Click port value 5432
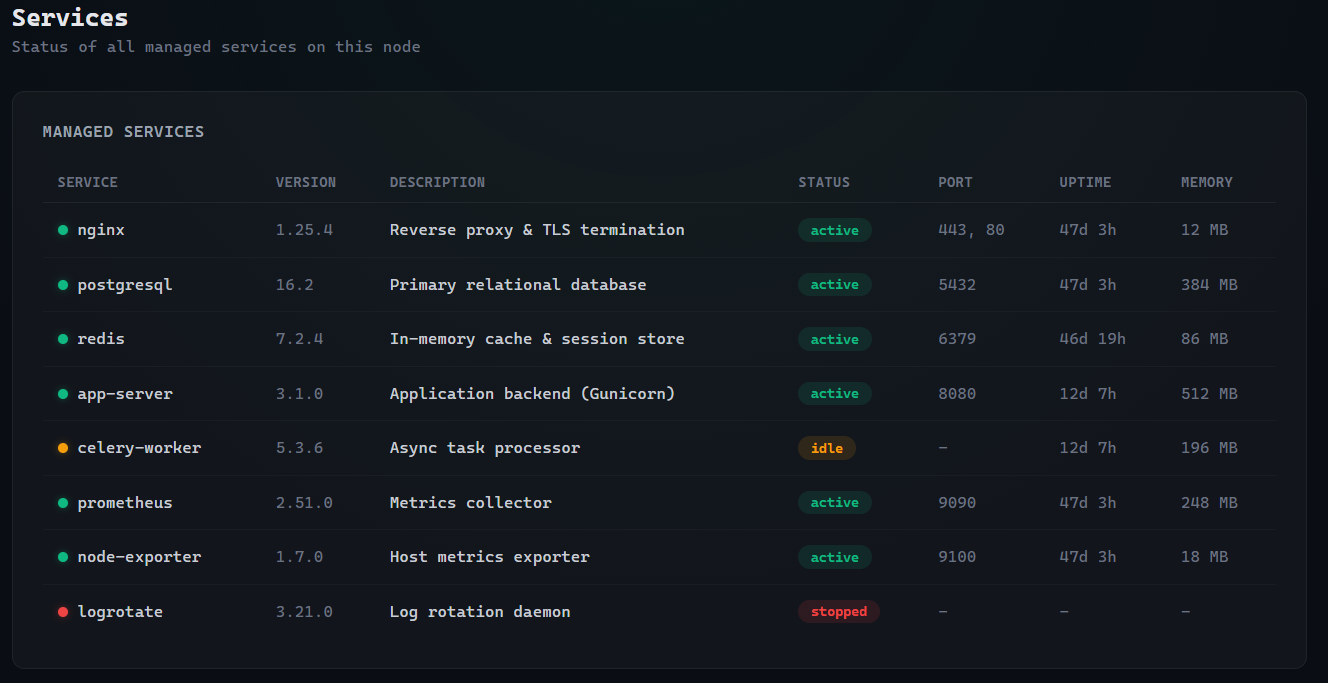 click(x=957, y=285)
